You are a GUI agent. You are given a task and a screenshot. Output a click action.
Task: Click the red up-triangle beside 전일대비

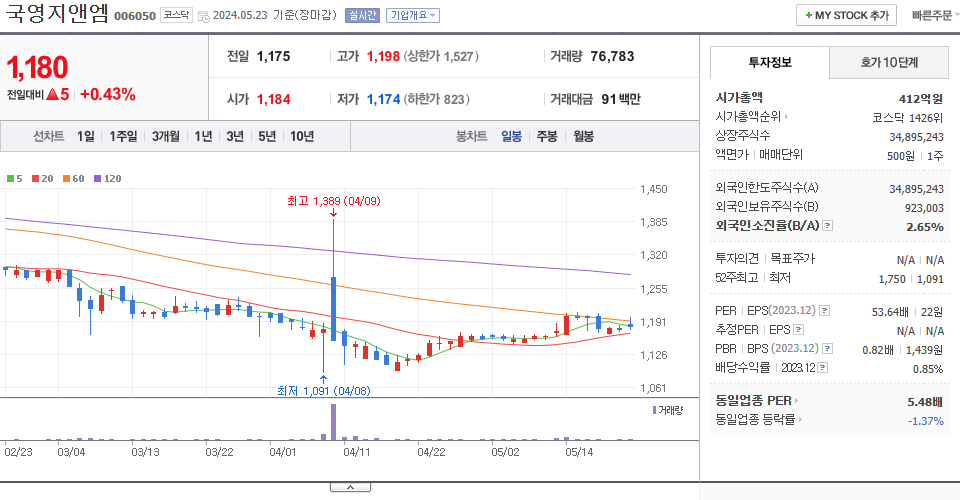pos(53,94)
